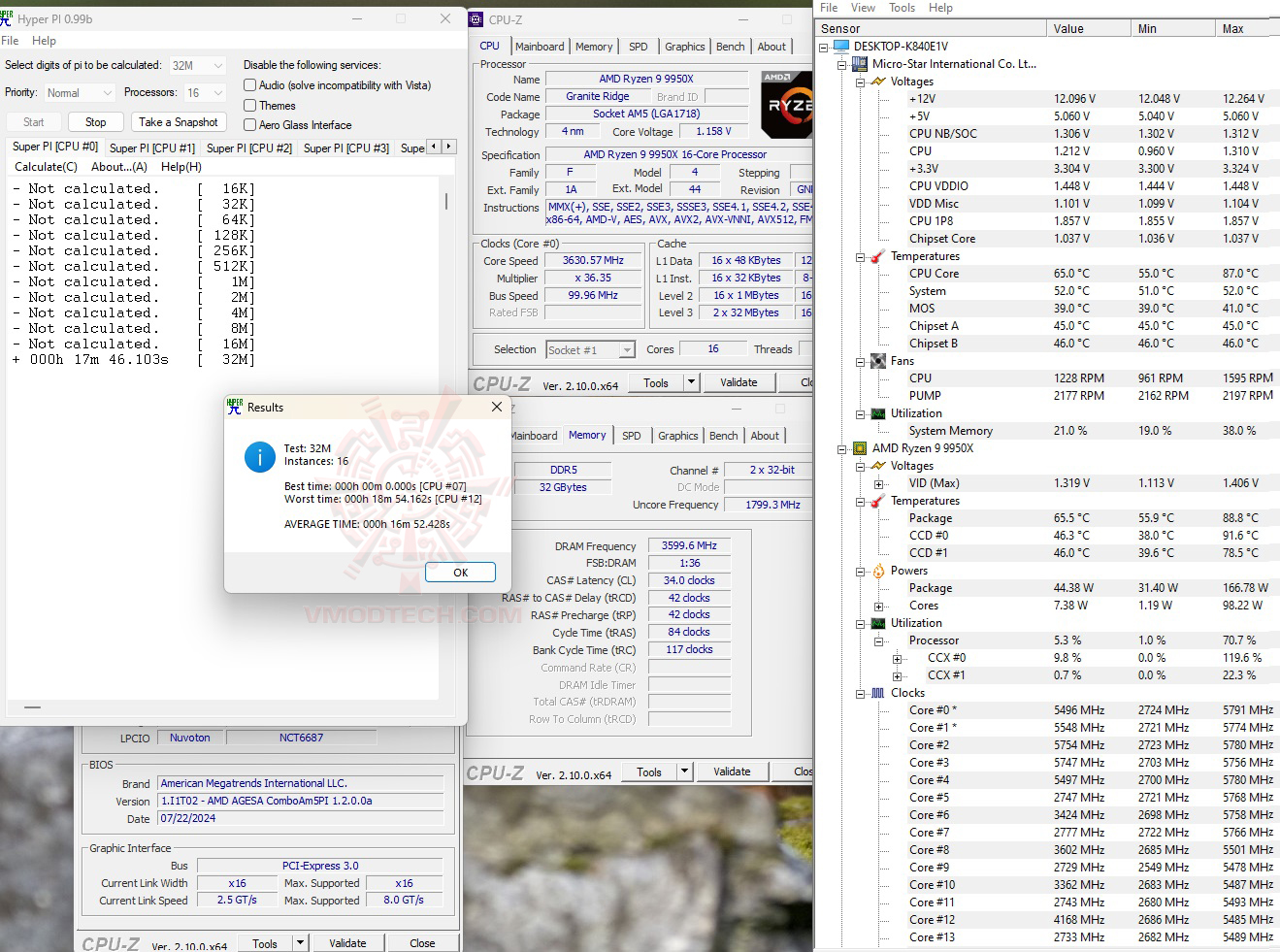Click the Value column header in HWMonitor
Image resolution: width=1280 pixels, height=952 pixels.
coord(1090,28)
